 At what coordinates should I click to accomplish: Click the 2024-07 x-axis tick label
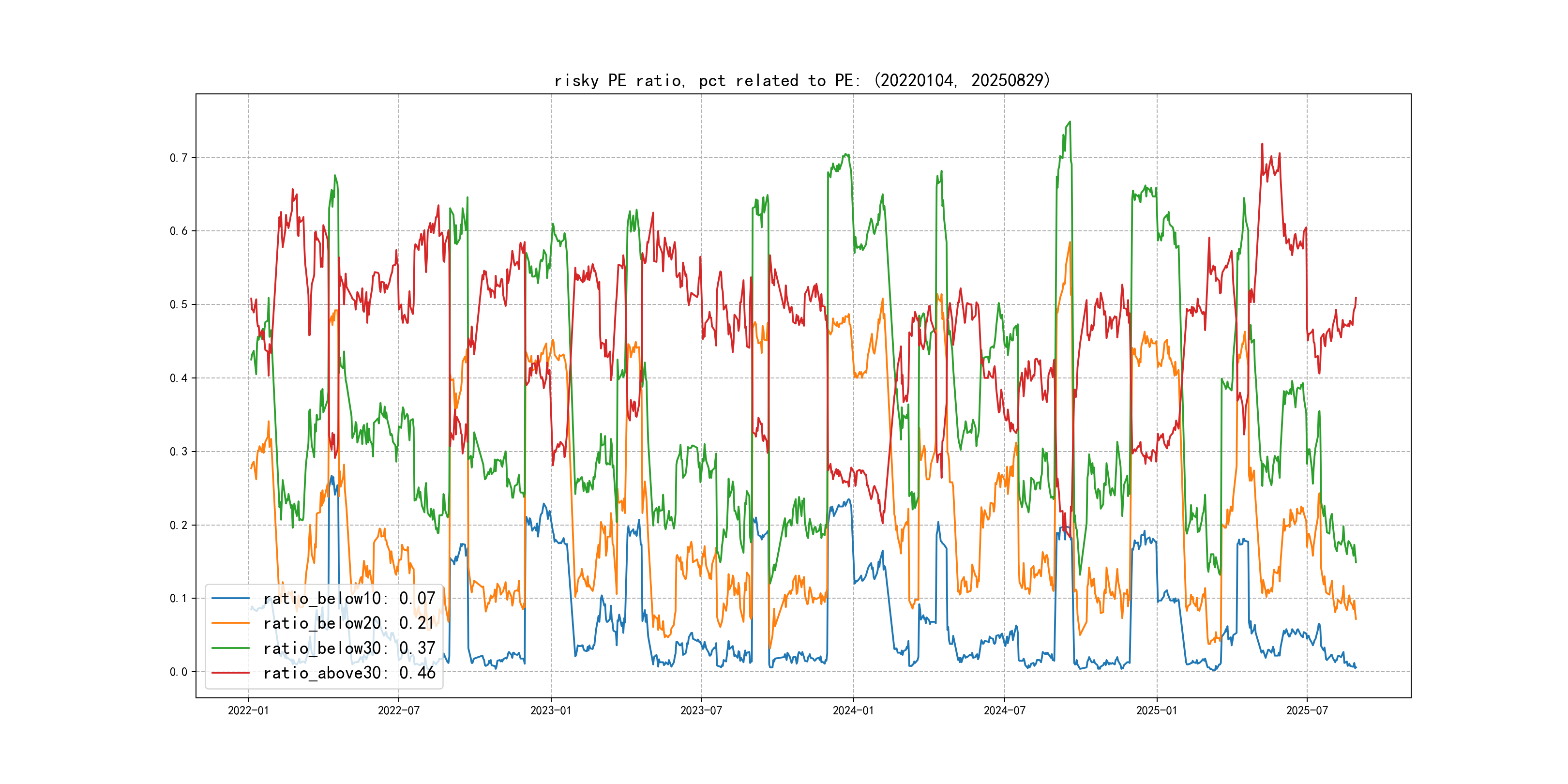[1004, 711]
